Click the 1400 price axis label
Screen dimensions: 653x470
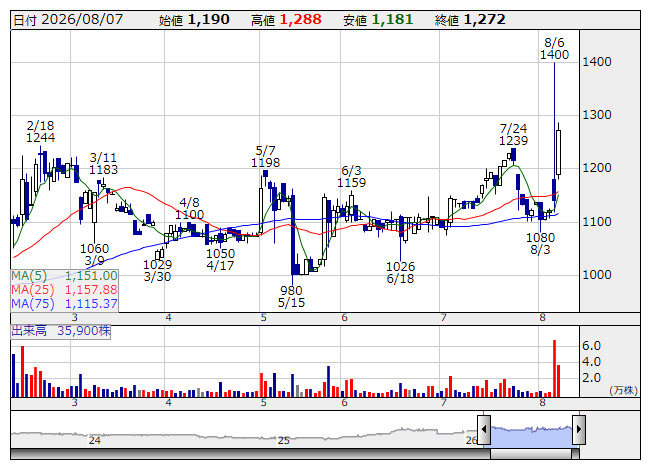(x=597, y=62)
